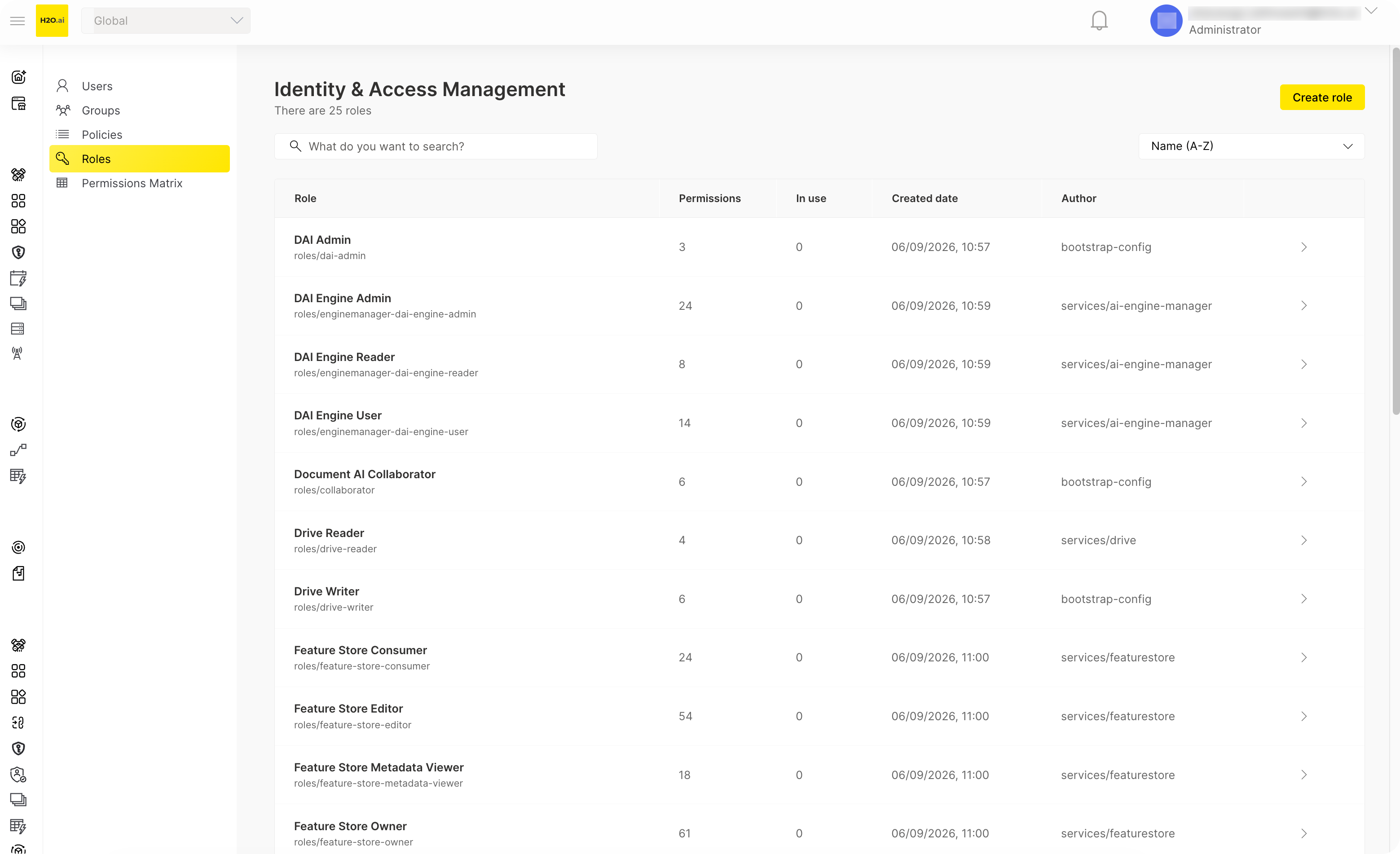Click the Author column header
The height and width of the screenshot is (854, 1400).
pos(1079,198)
